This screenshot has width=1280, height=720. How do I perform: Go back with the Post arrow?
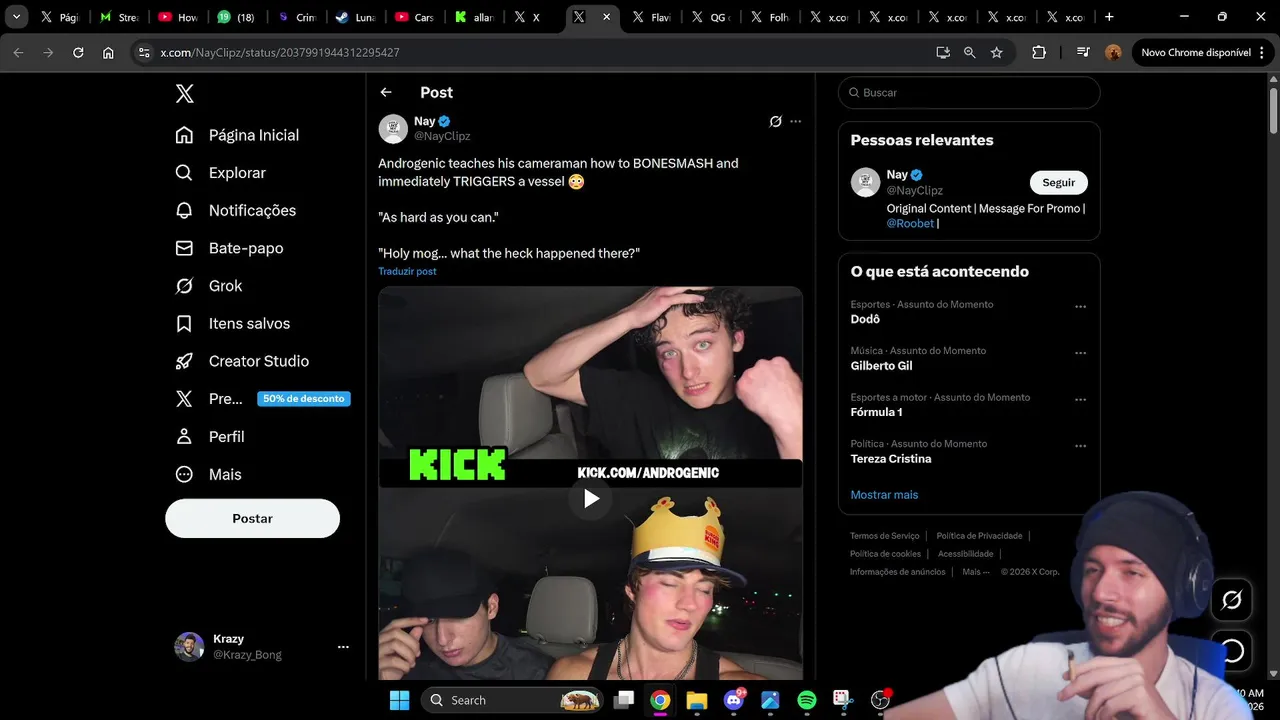[386, 92]
